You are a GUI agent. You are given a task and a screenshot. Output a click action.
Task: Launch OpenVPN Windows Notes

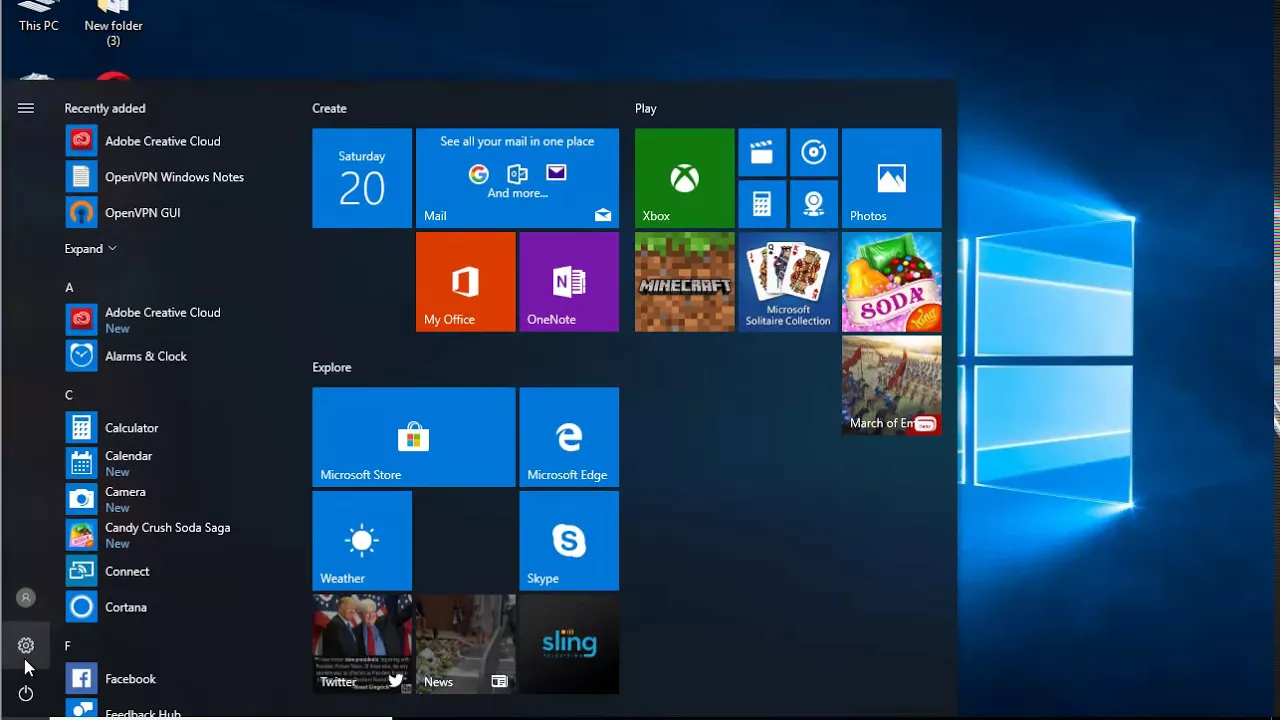(180, 177)
